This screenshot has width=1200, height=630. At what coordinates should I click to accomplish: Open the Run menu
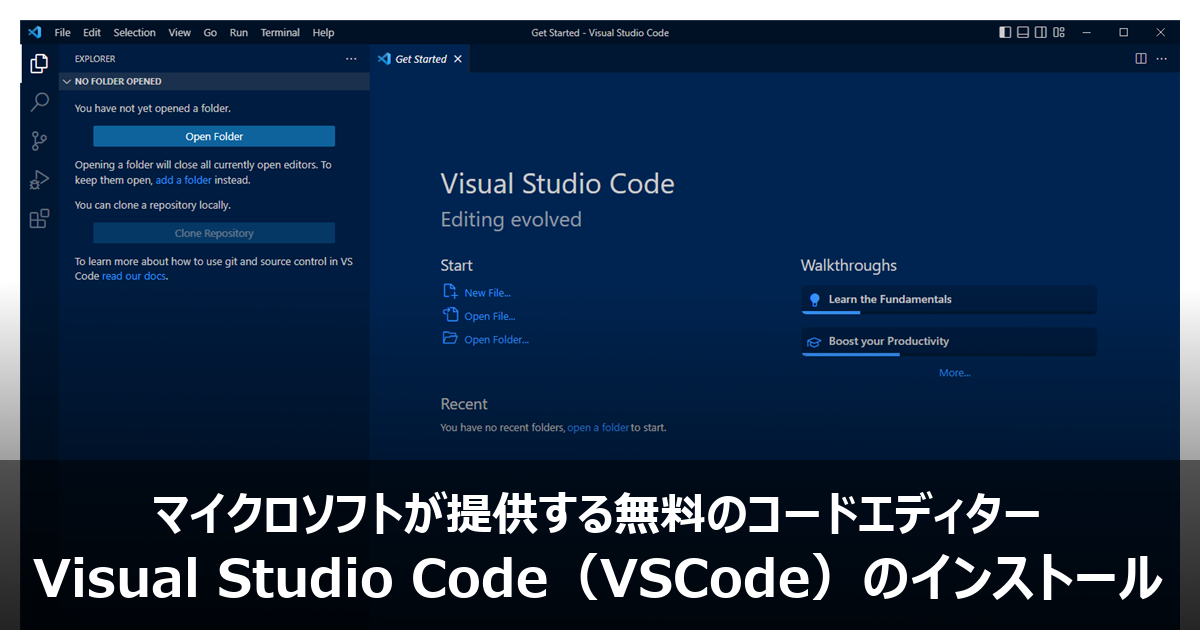coord(239,32)
